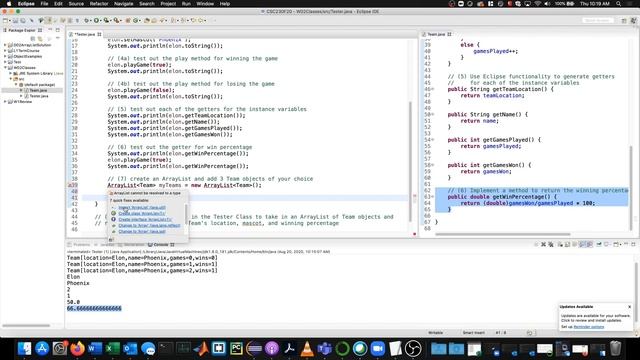
Task: Select Tester.java in Package Explorer
Action: 39,96
